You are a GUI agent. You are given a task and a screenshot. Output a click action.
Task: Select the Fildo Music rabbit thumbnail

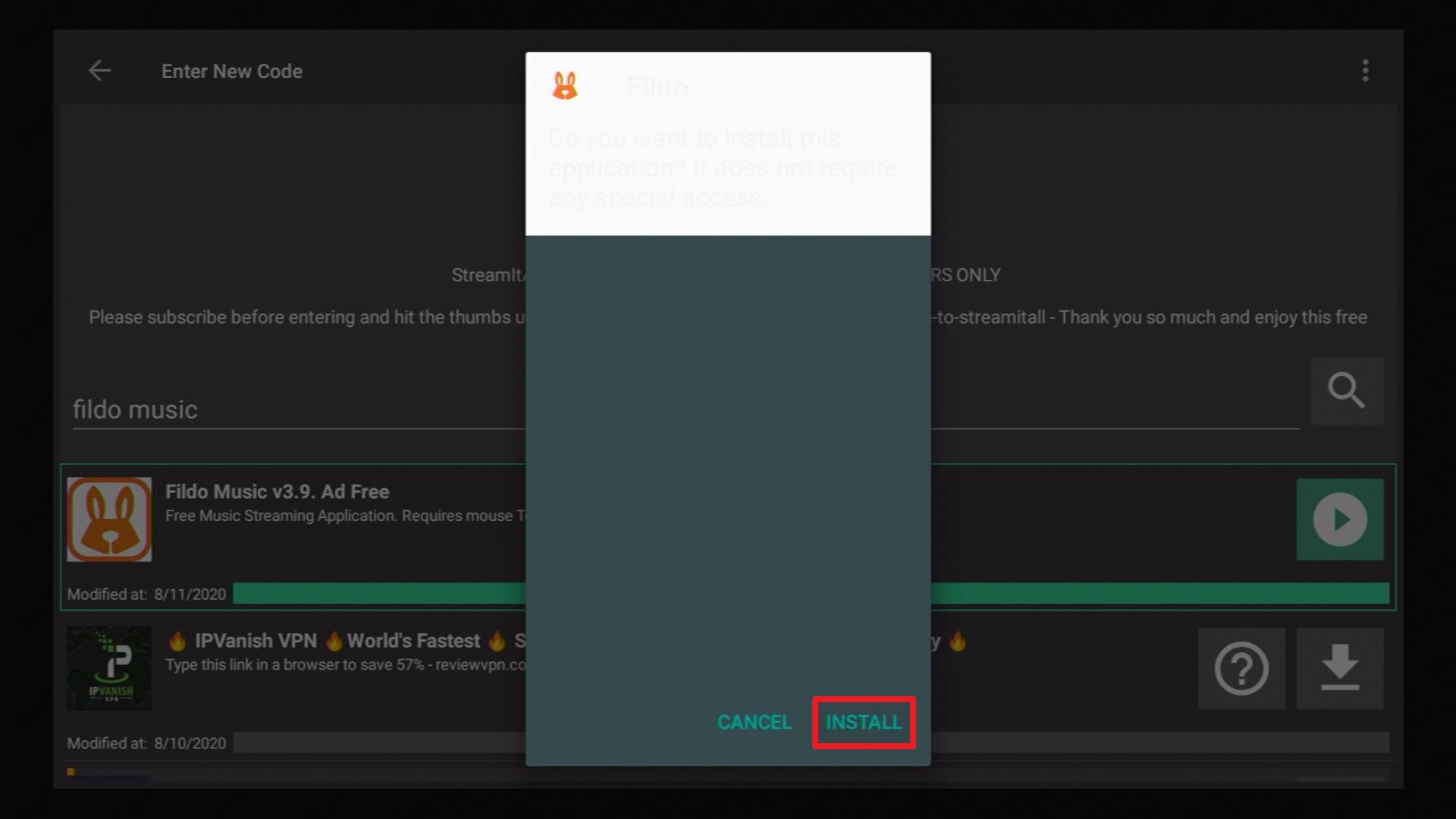coord(109,519)
